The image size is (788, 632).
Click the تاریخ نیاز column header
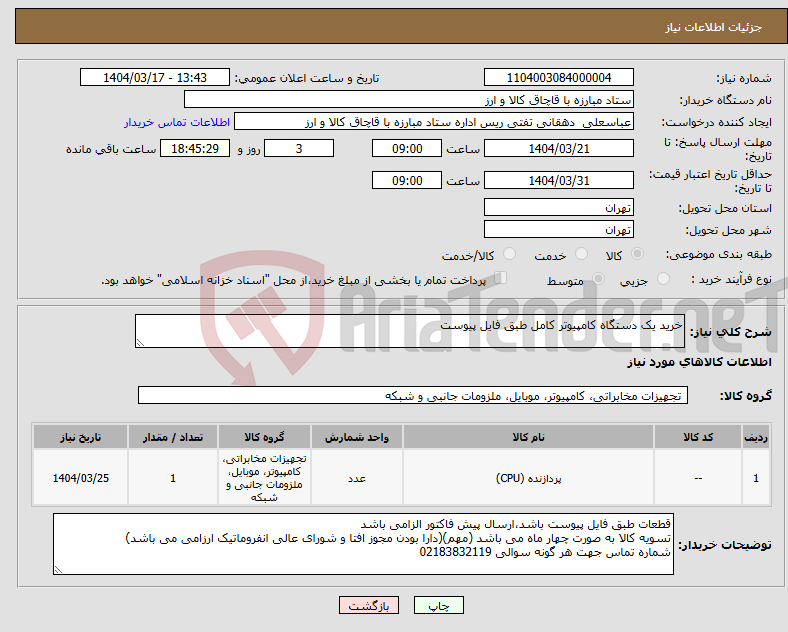coord(80,437)
